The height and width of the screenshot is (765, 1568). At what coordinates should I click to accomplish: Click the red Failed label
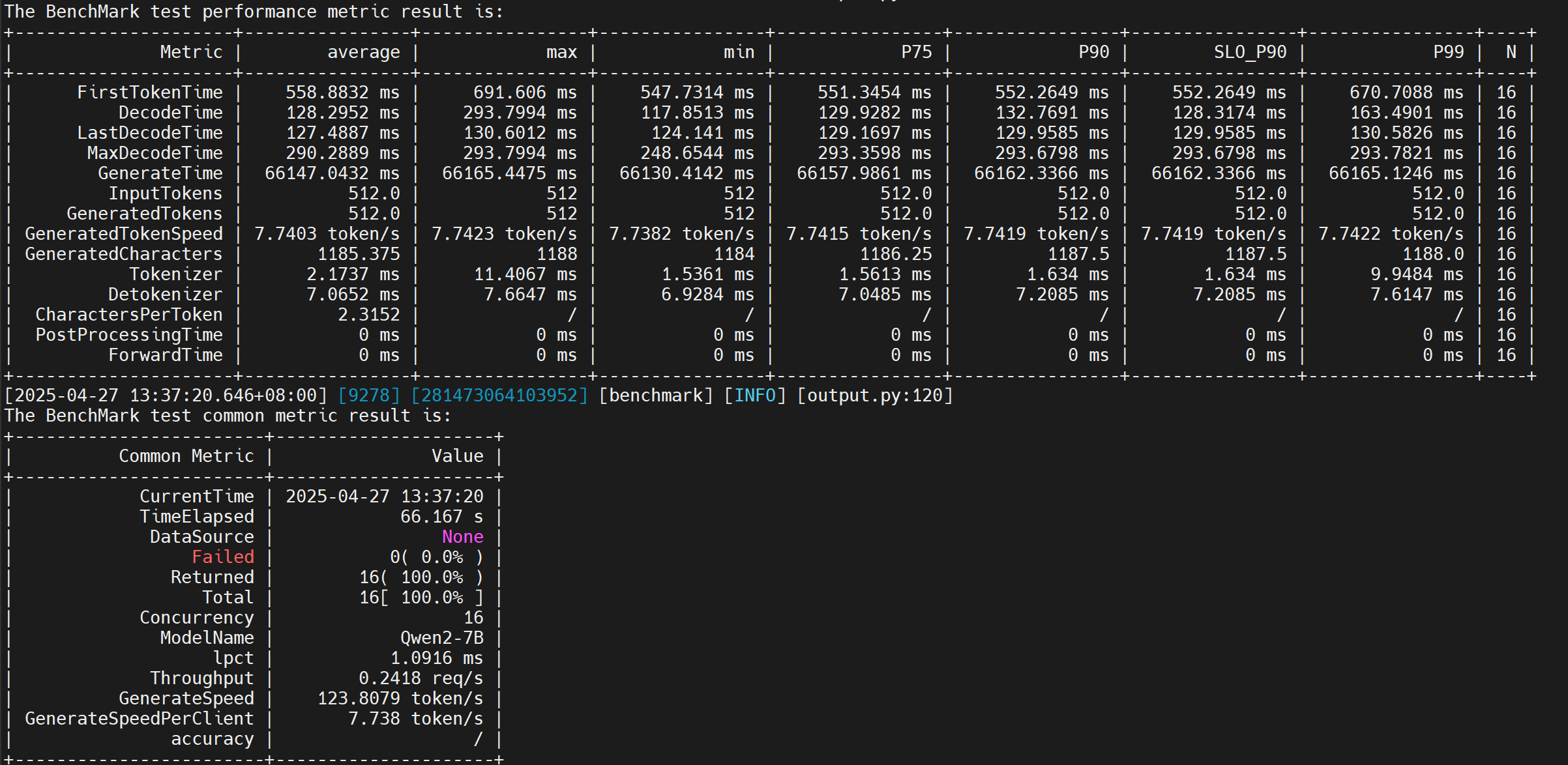[x=222, y=557]
